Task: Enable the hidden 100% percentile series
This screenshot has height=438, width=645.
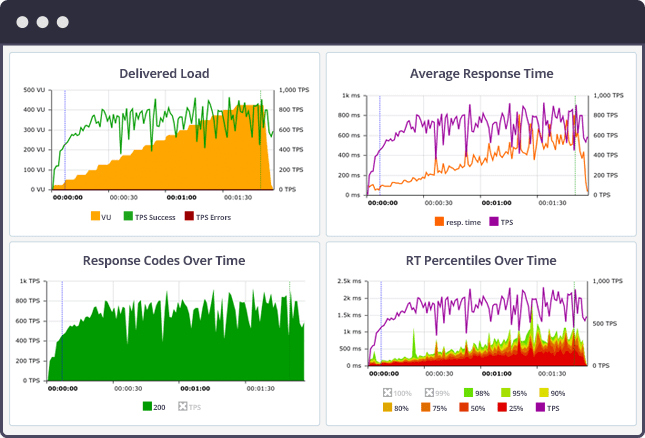Action: [x=387, y=392]
